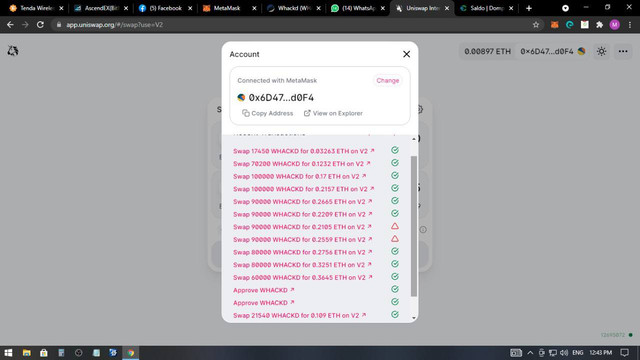Open a new browser tab
Viewport: 640px width, 360px height.
529,8
